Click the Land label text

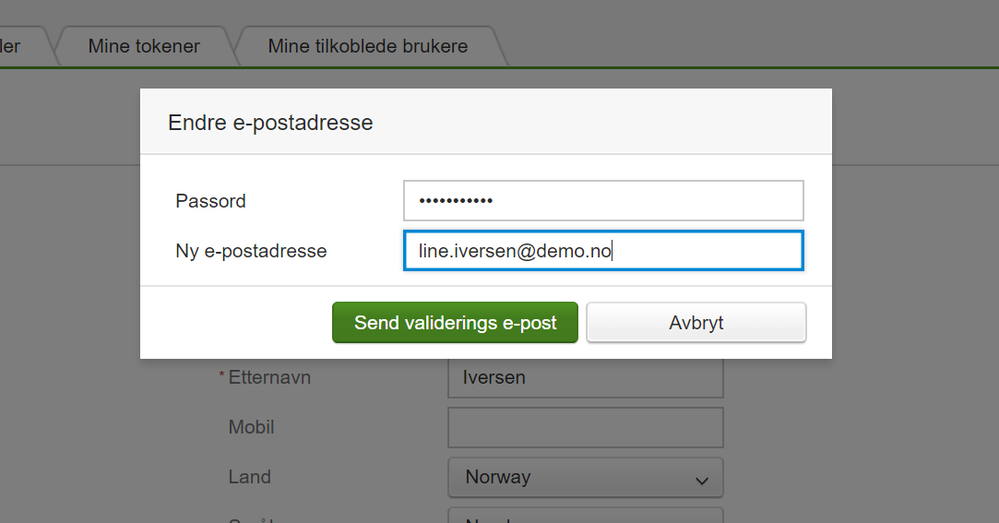tap(249, 477)
